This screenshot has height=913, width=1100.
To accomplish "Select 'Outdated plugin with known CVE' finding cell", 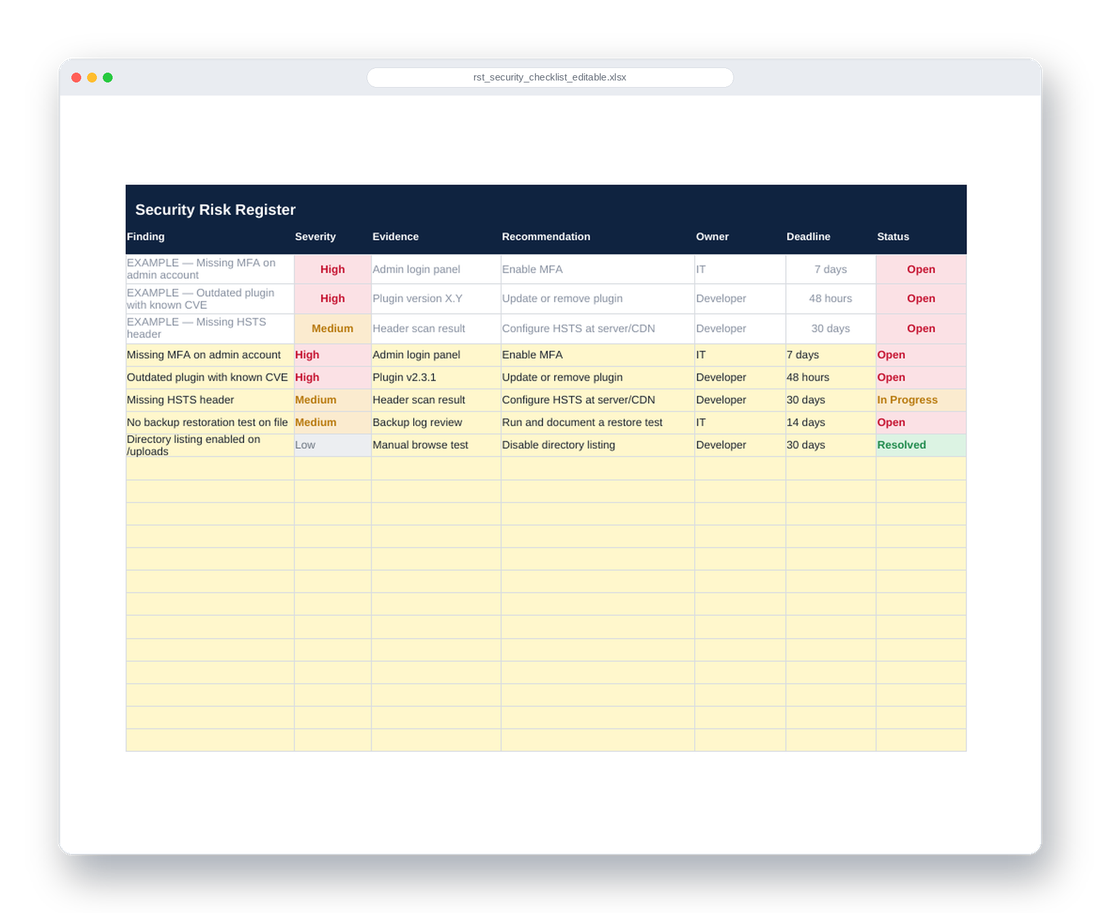I will (x=210, y=378).
